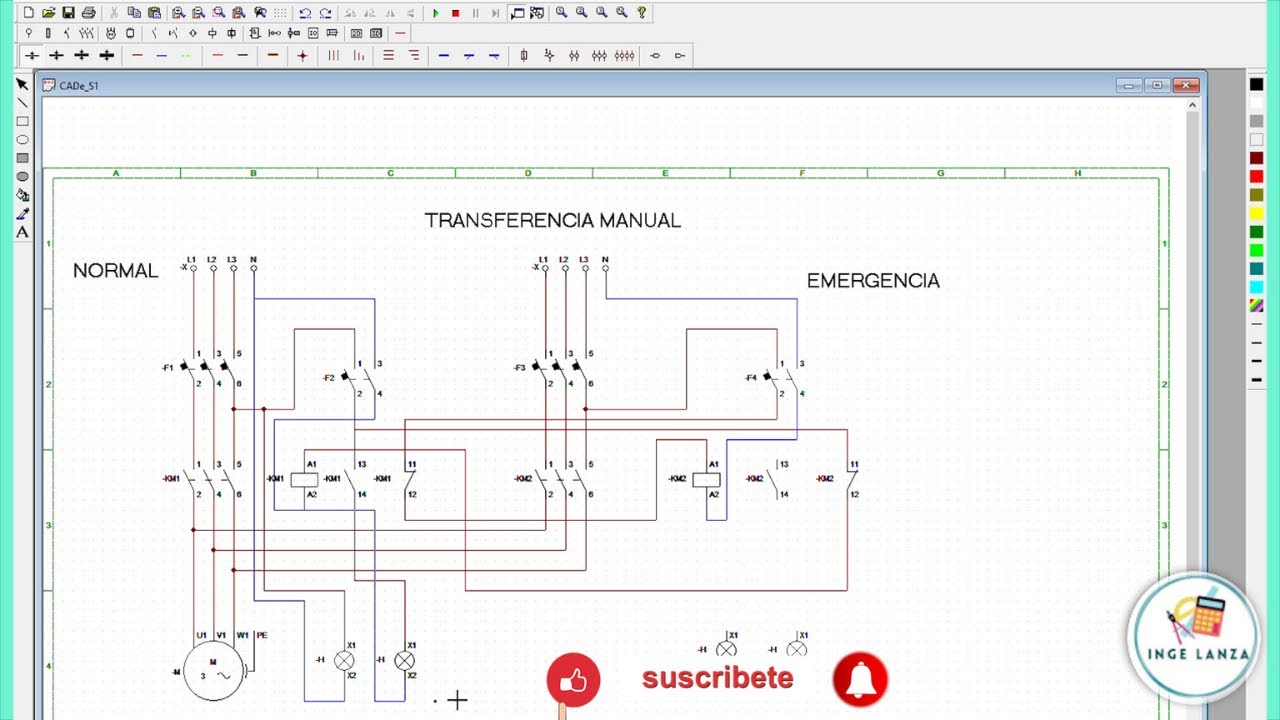Cut selection with the scissors icon
The image size is (1280, 720).
point(114,13)
